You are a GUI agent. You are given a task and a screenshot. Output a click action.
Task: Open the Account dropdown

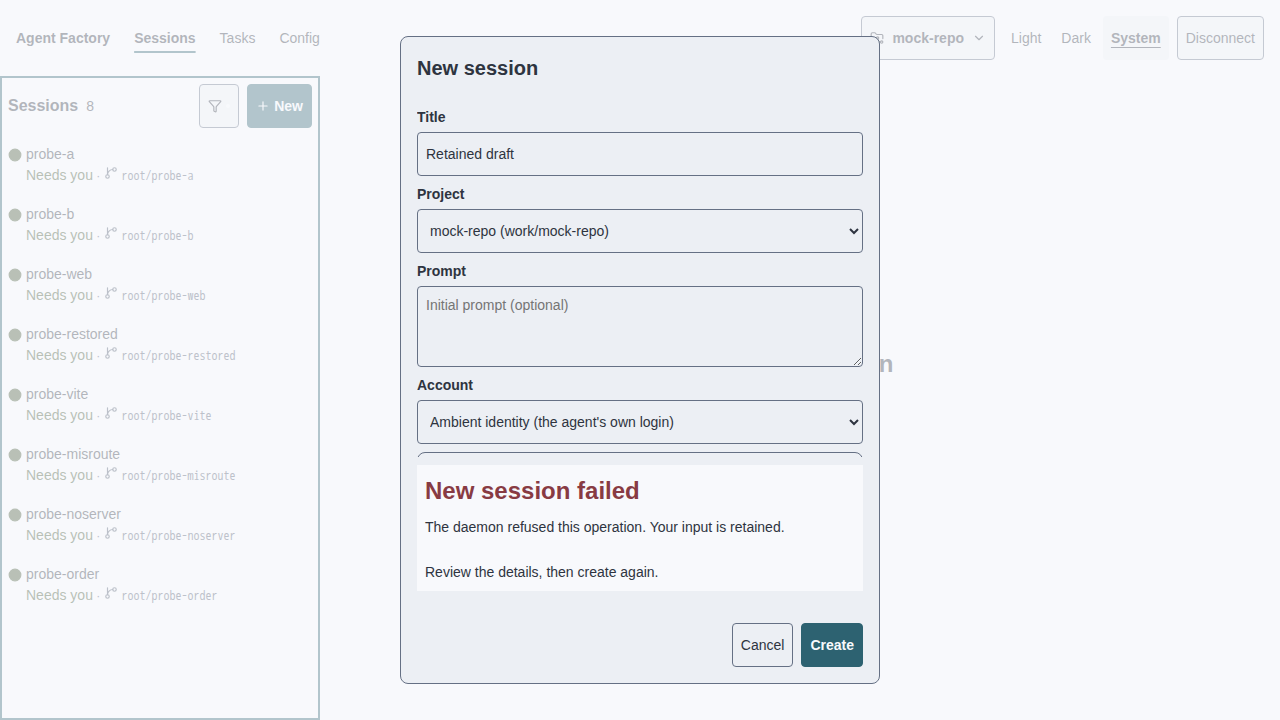pos(640,422)
